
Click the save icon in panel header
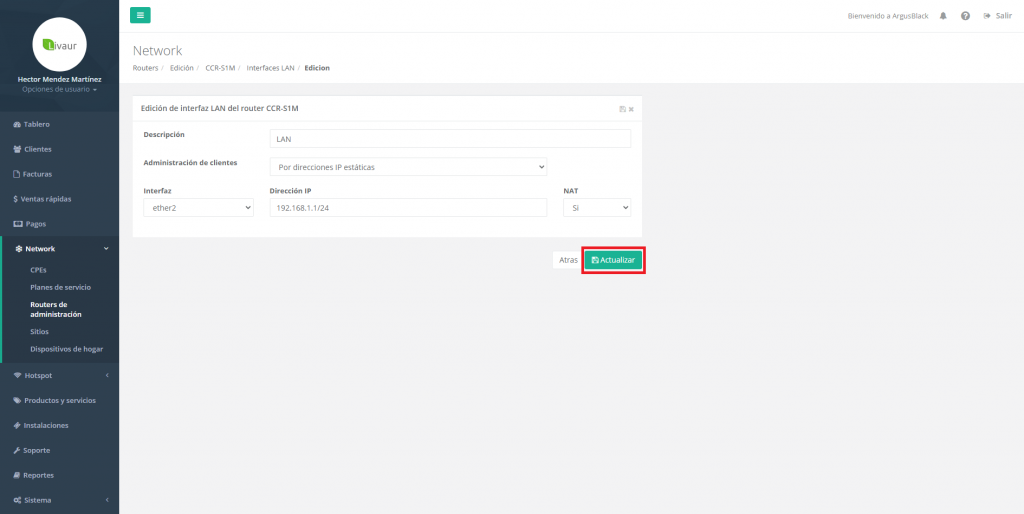click(x=622, y=108)
